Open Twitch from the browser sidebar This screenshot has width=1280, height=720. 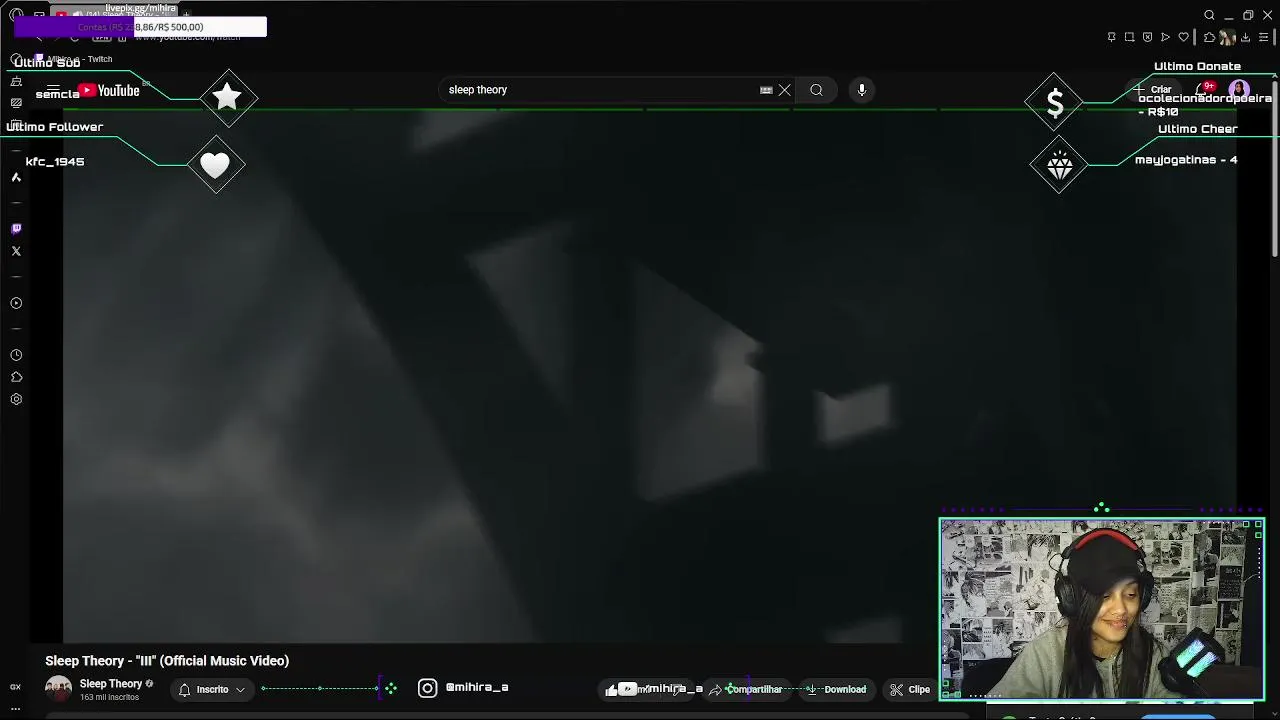[x=16, y=229]
